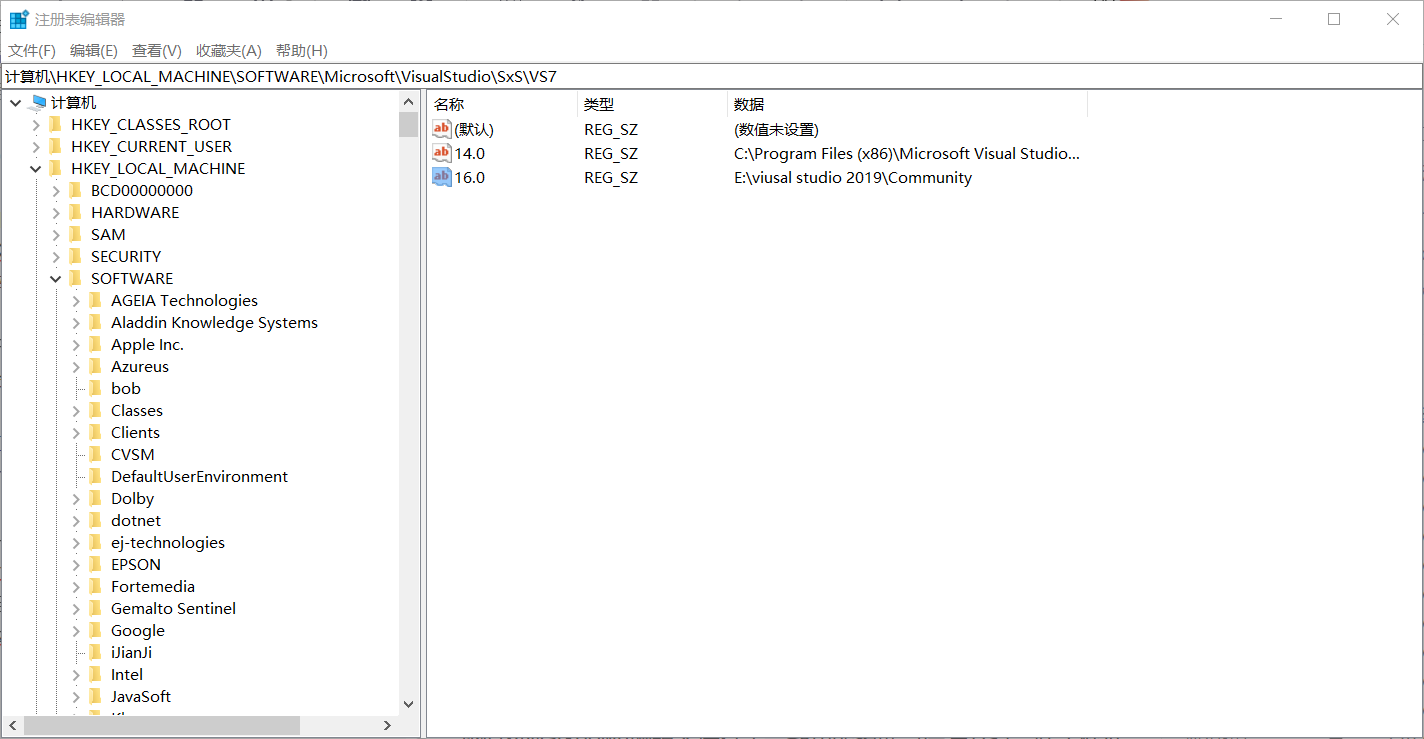
Task: Expand the BCD00000000 key
Action: tap(56, 191)
